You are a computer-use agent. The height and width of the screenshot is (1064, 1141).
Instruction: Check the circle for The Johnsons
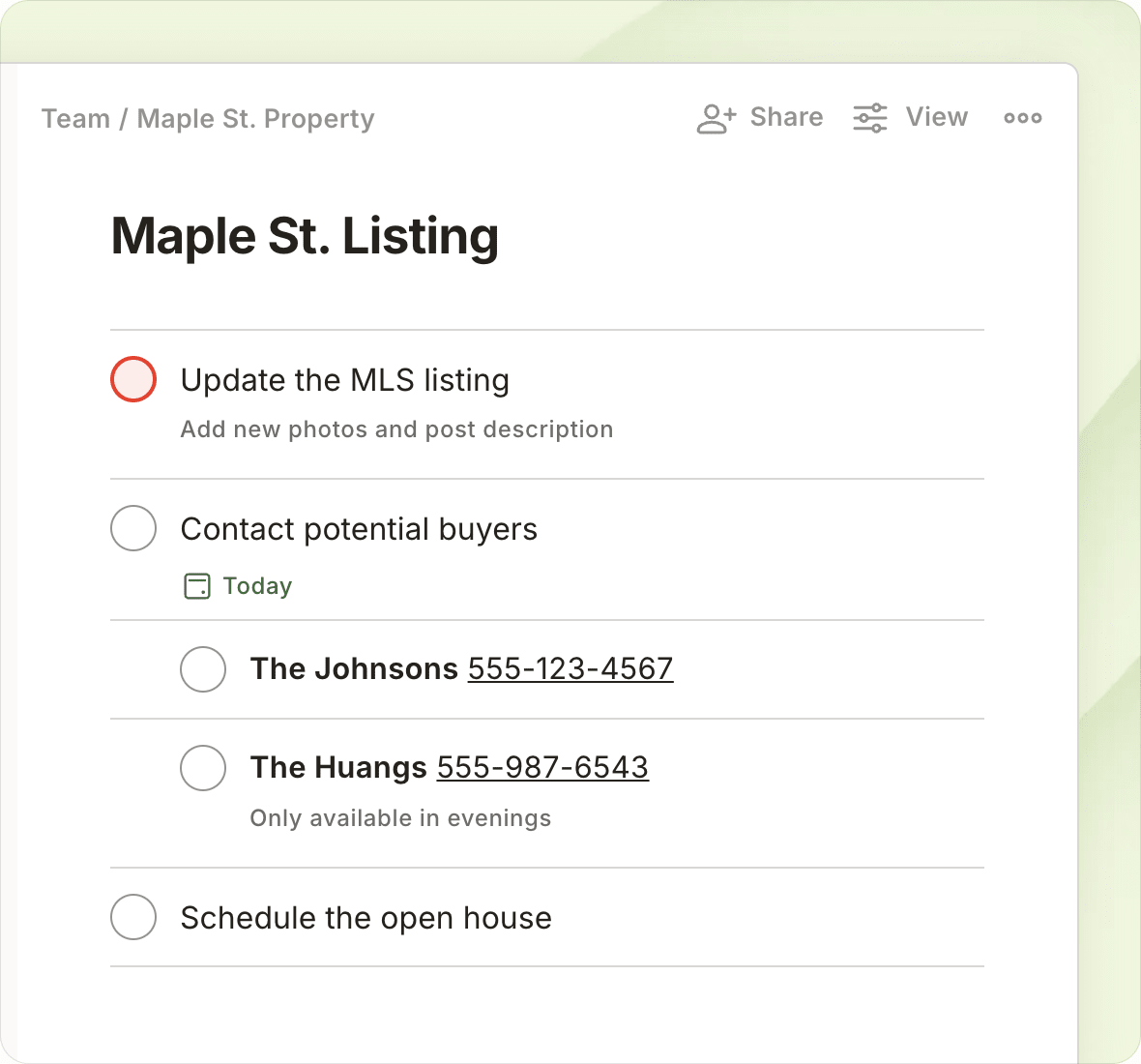[203, 668]
